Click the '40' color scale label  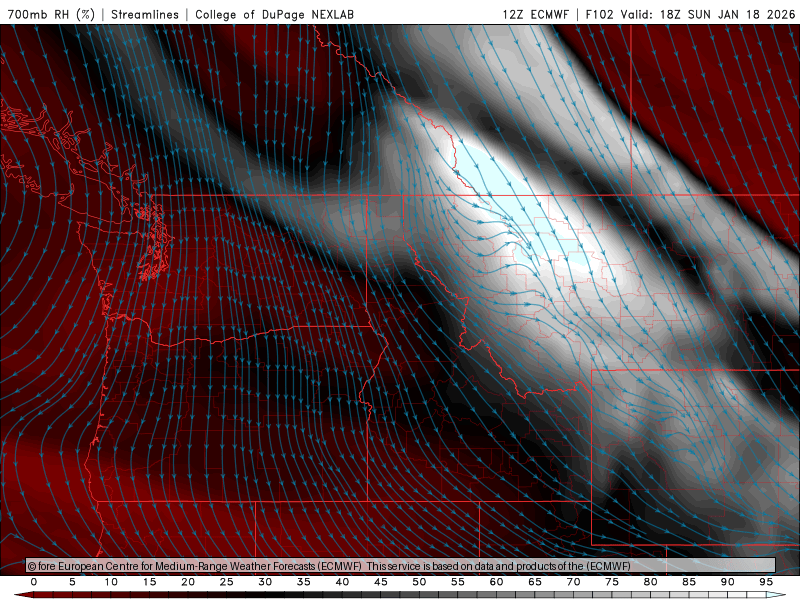(342, 582)
